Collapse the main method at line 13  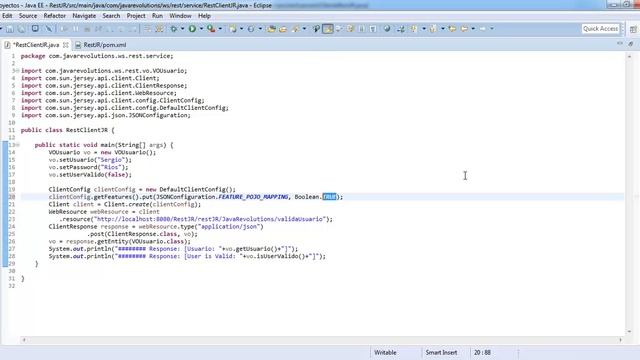click(x=18, y=145)
